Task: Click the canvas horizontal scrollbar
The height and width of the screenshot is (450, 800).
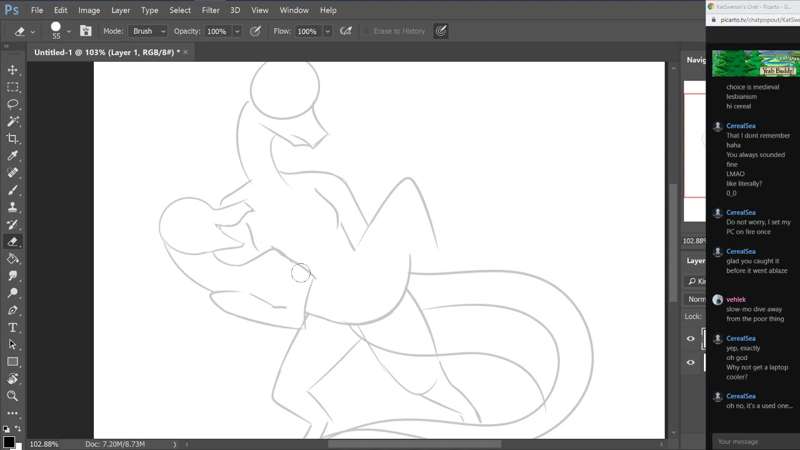Action: (x=414, y=444)
